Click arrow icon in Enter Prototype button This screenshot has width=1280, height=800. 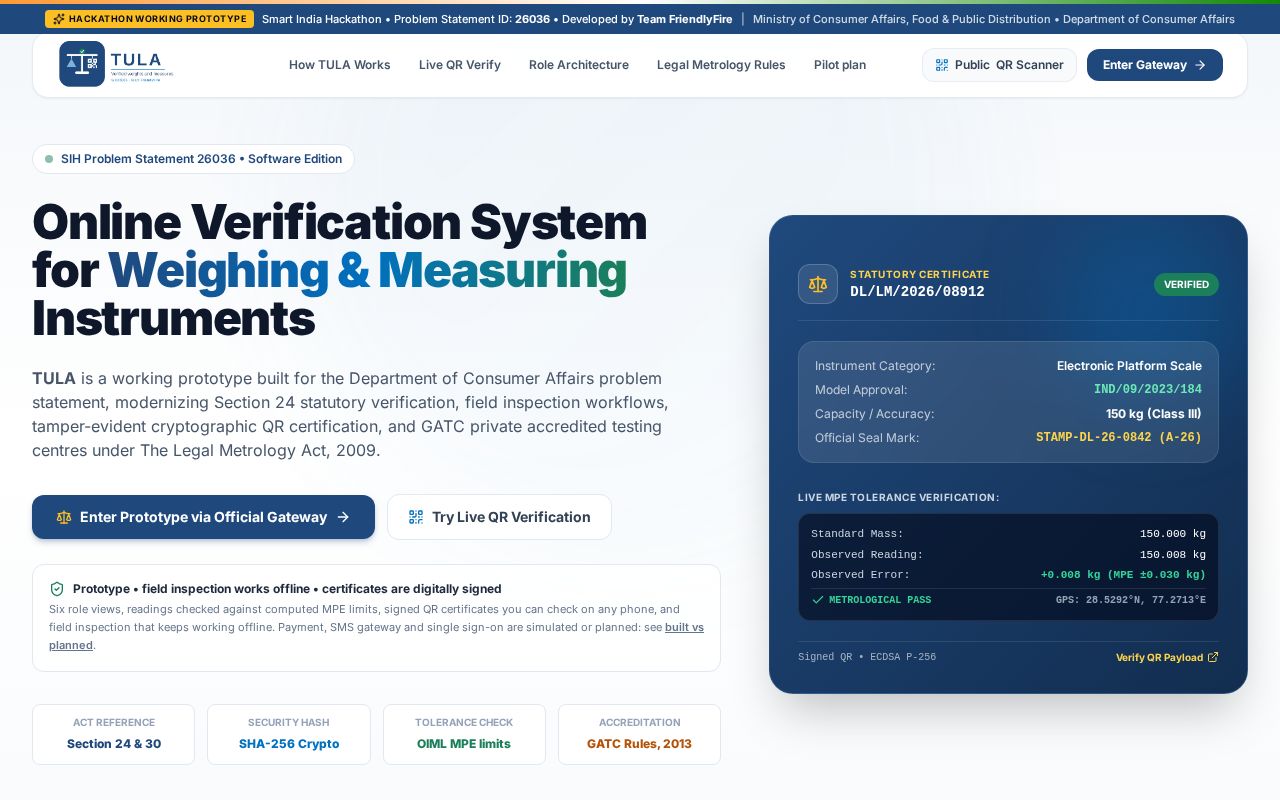click(x=343, y=517)
